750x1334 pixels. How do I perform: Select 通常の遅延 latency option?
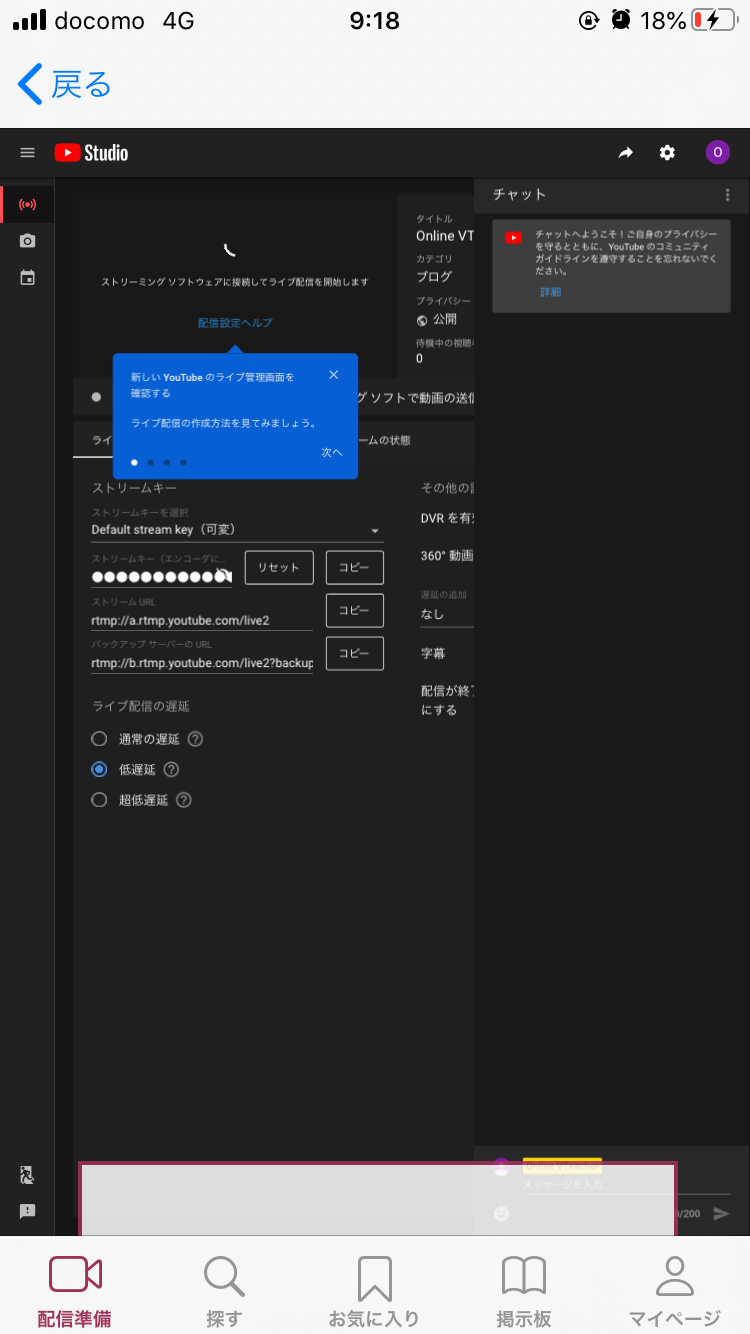99,739
